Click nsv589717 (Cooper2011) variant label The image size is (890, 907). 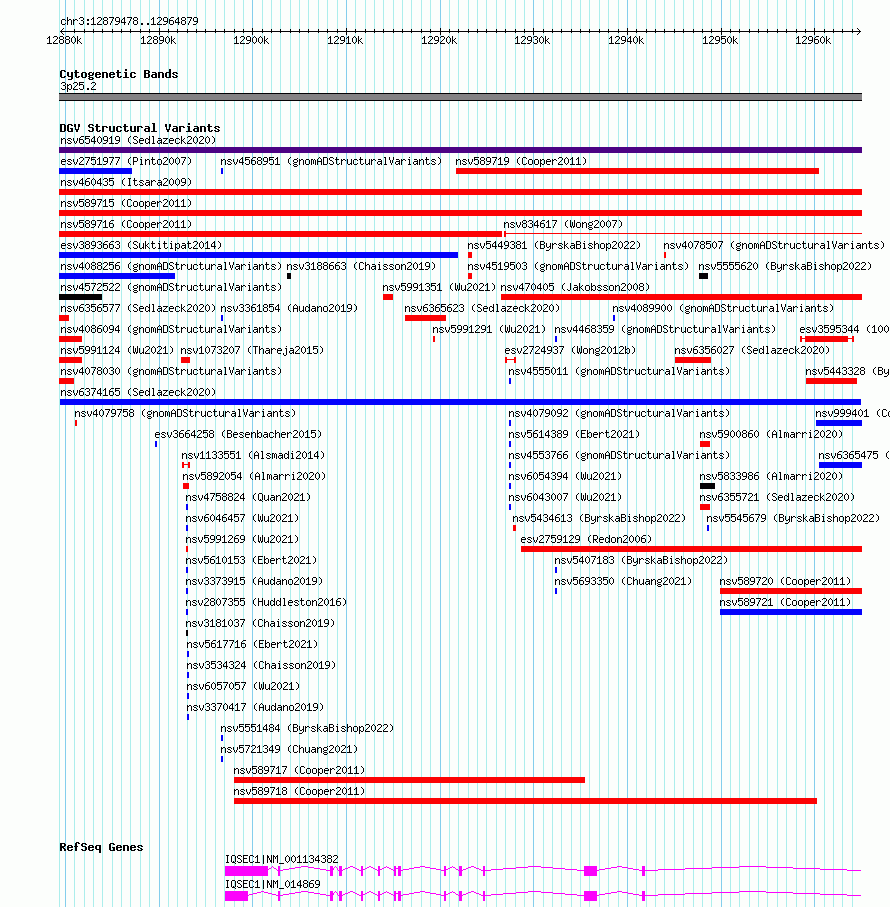(x=300, y=770)
